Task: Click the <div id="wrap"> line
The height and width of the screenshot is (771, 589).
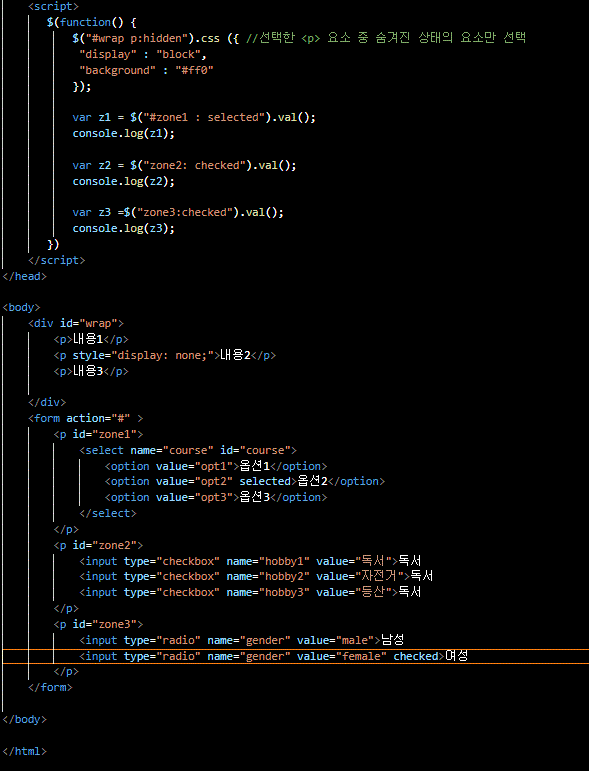Action: pyautogui.click(x=76, y=324)
